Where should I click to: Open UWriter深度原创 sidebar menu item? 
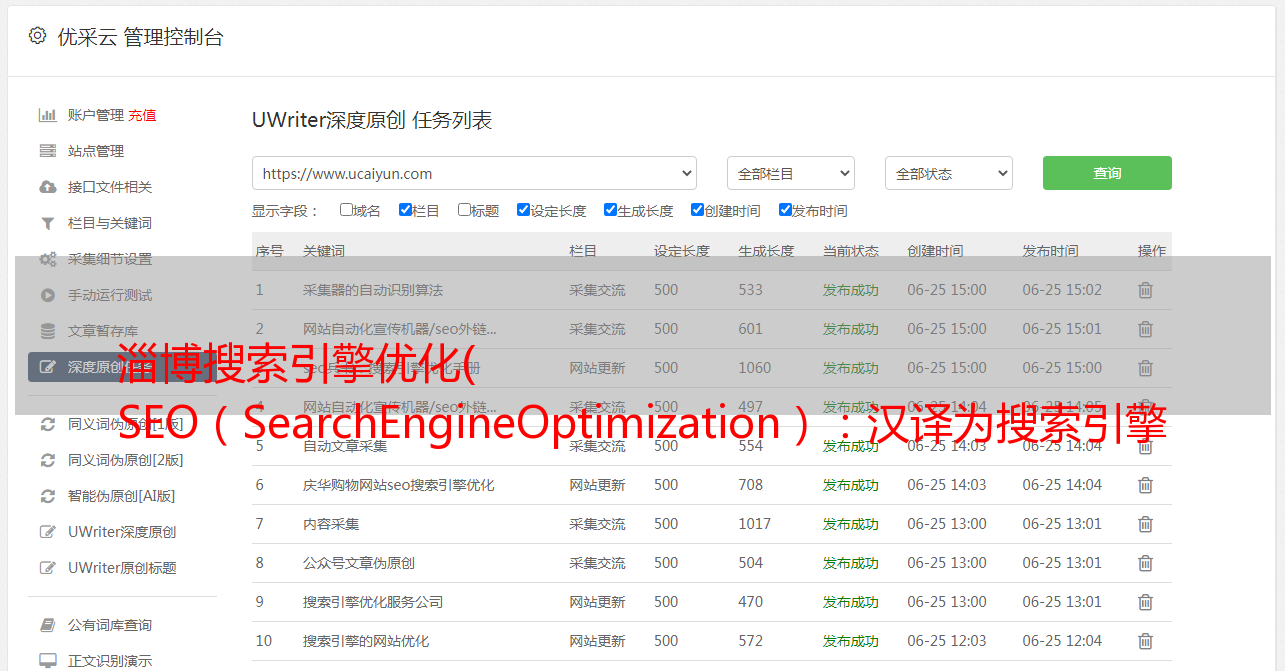click(122, 532)
